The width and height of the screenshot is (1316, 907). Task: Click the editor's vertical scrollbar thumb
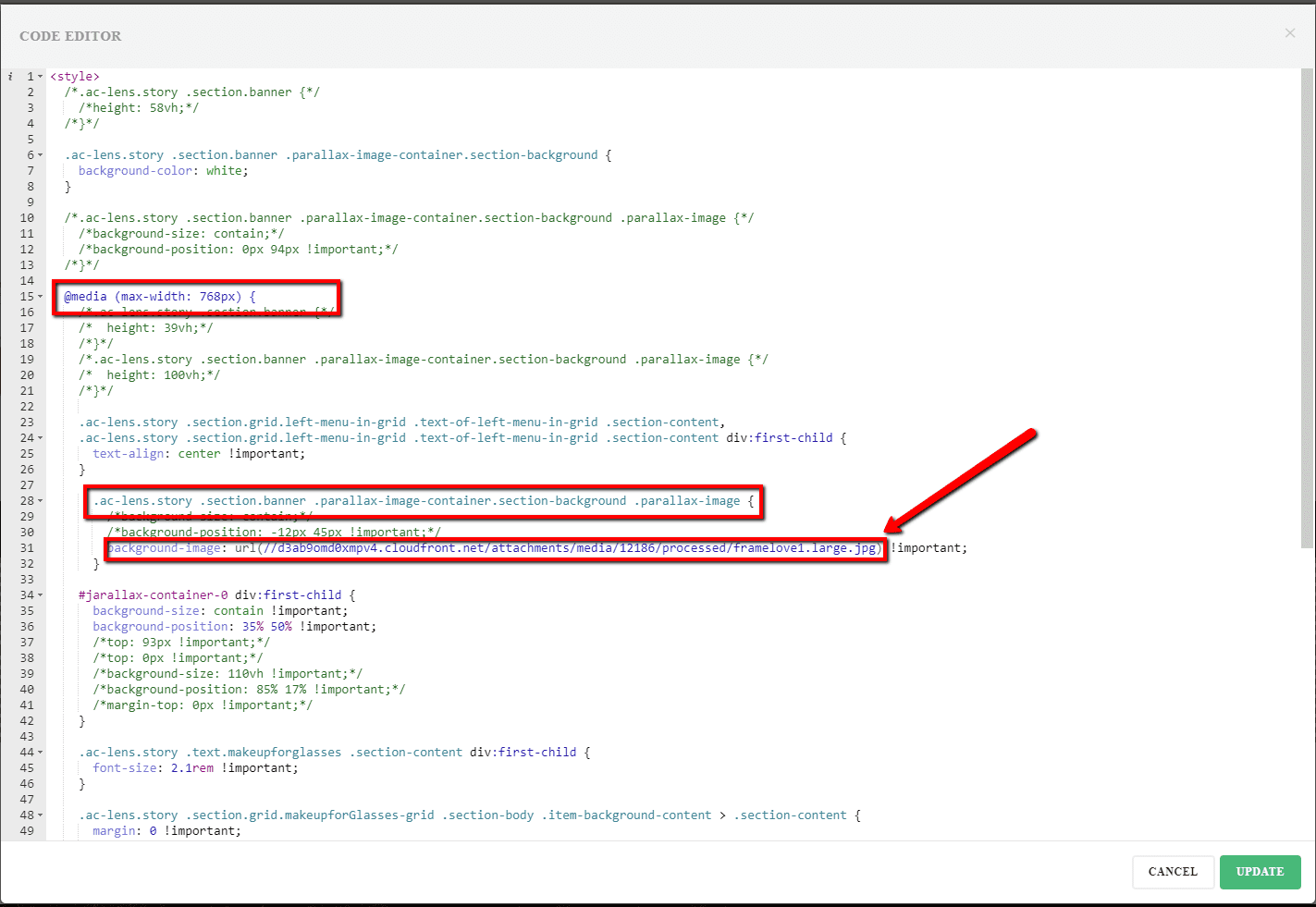tap(1306, 305)
